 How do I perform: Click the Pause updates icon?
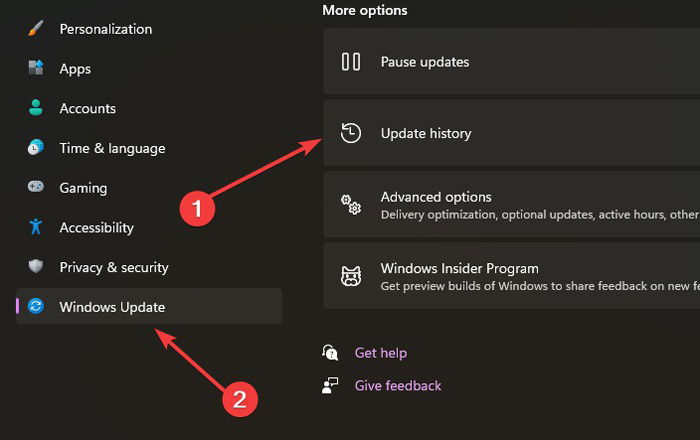pos(351,62)
